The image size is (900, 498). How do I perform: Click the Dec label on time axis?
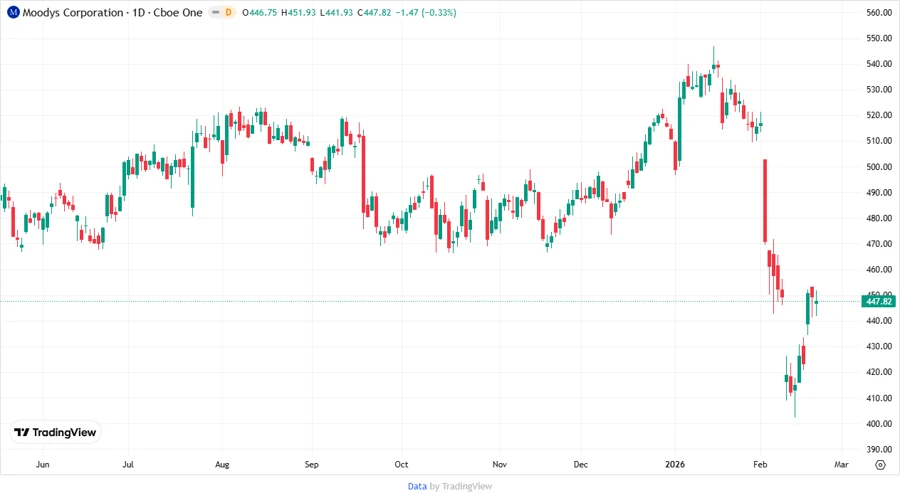pyautogui.click(x=581, y=464)
